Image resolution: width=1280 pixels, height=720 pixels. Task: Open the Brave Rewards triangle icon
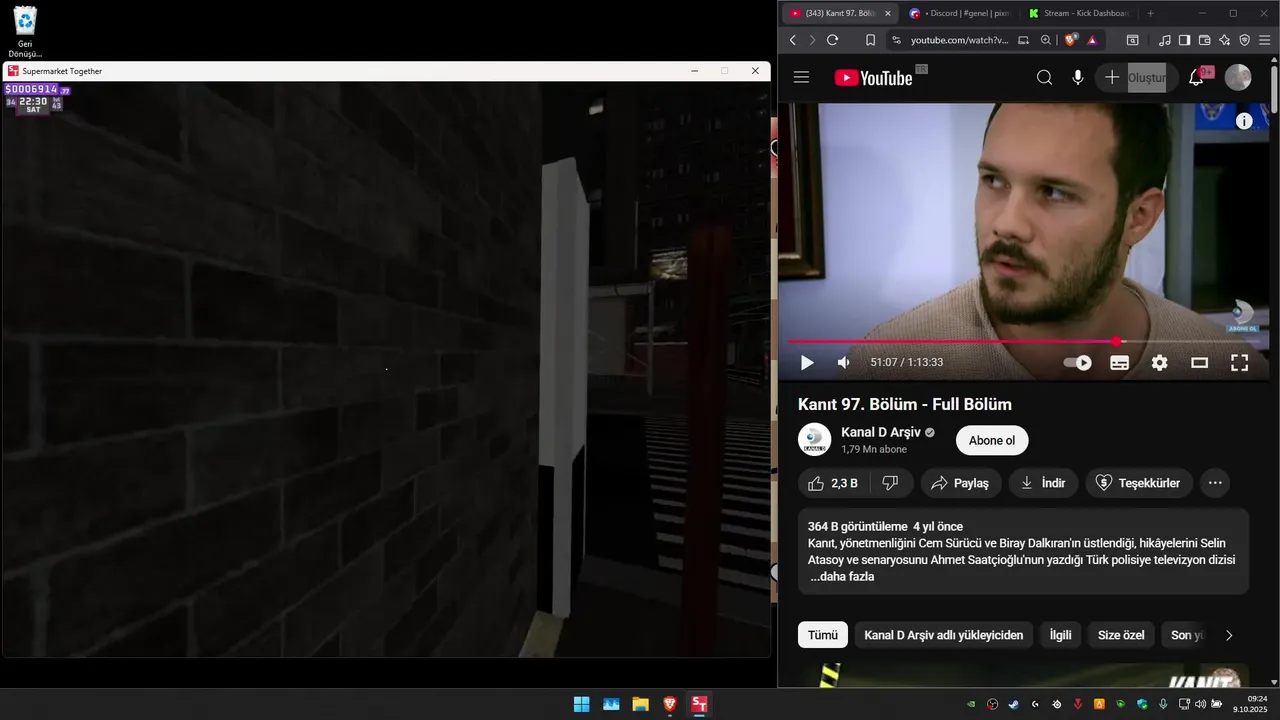click(x=1092, y=40)
